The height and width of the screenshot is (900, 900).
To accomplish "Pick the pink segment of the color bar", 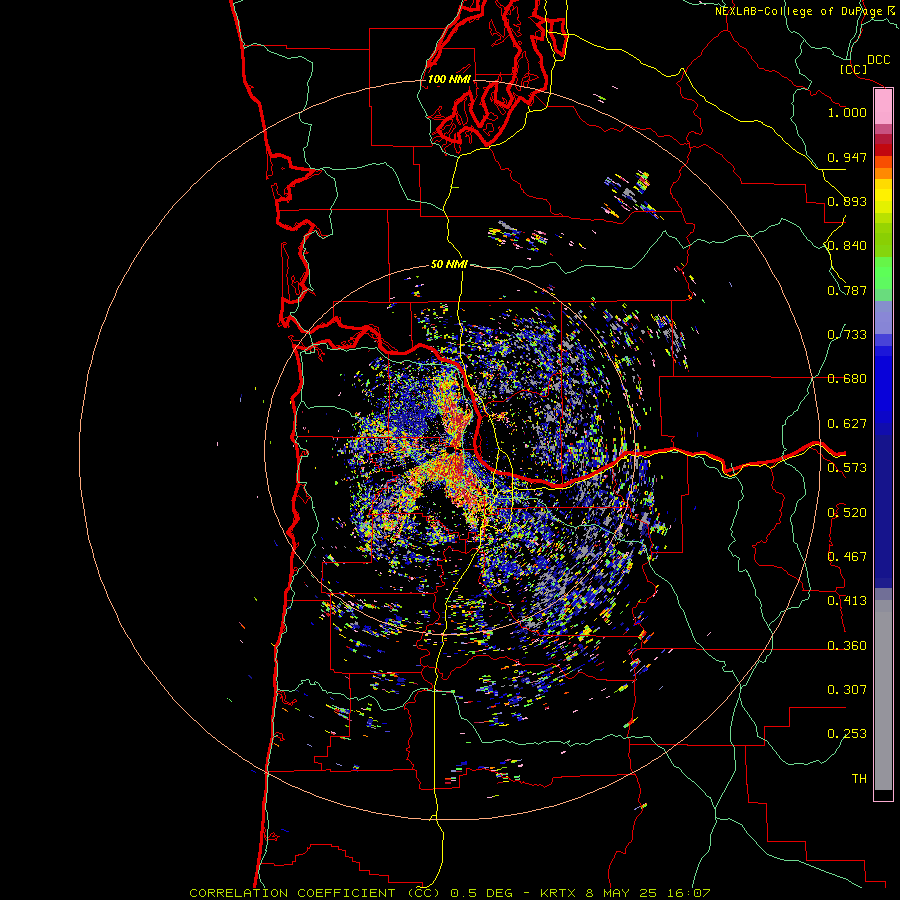I will (883, 107).
